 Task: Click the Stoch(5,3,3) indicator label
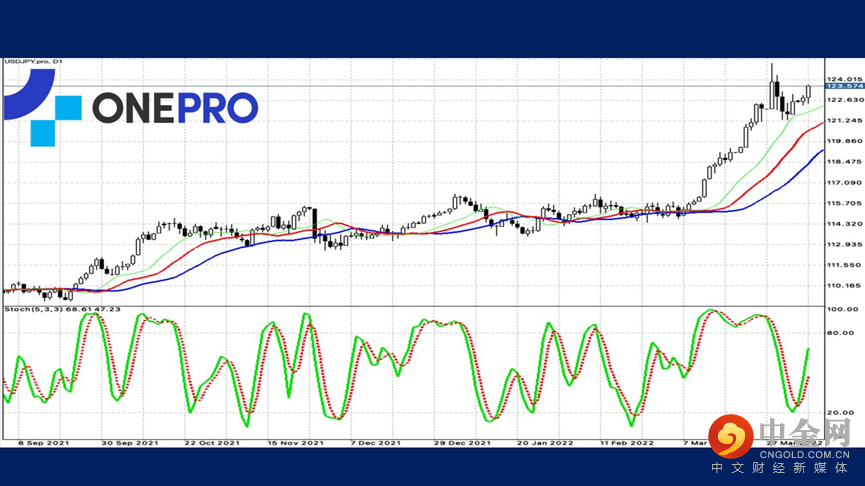[62, 310]
